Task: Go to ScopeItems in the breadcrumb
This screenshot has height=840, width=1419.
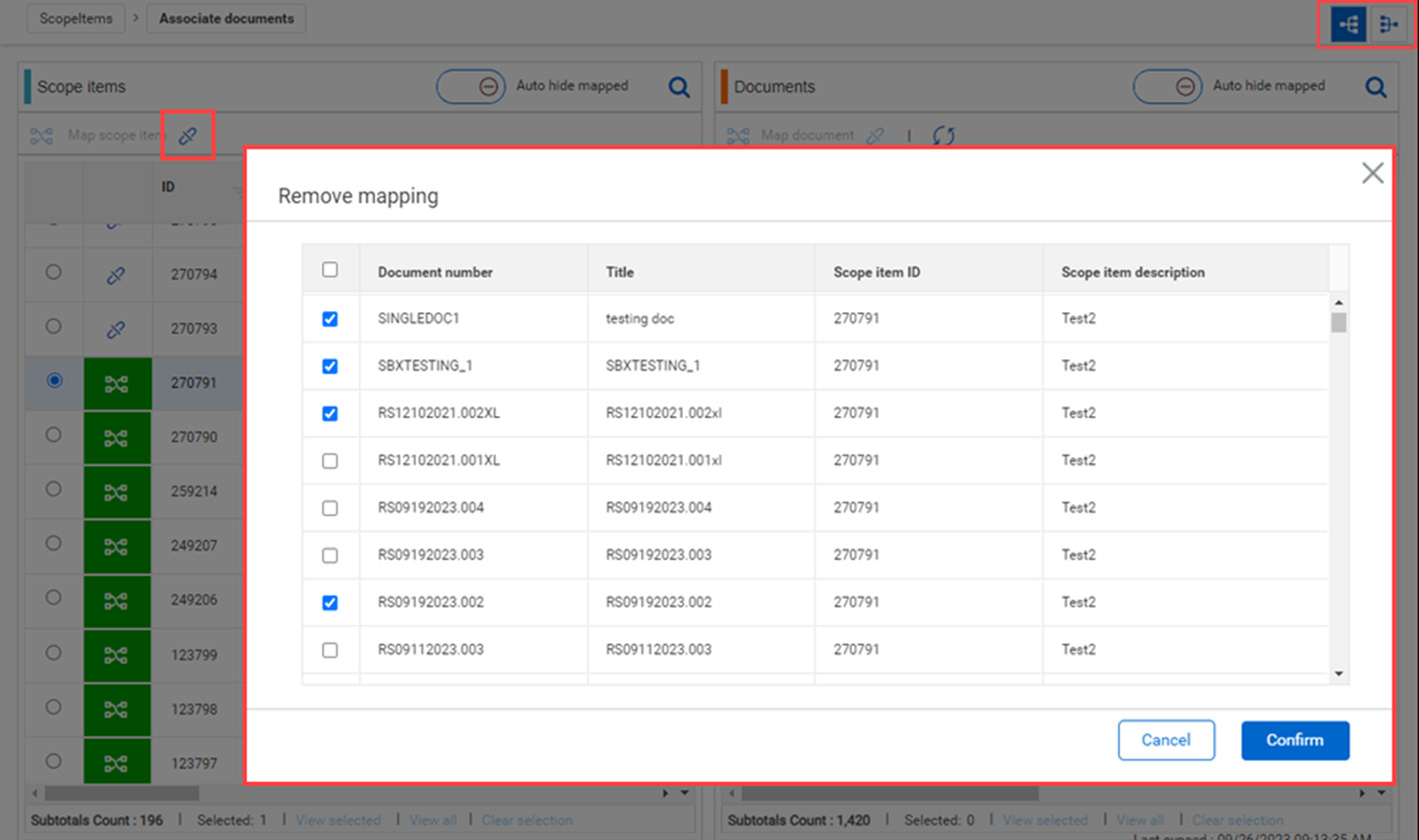Action: pos(76,19)
